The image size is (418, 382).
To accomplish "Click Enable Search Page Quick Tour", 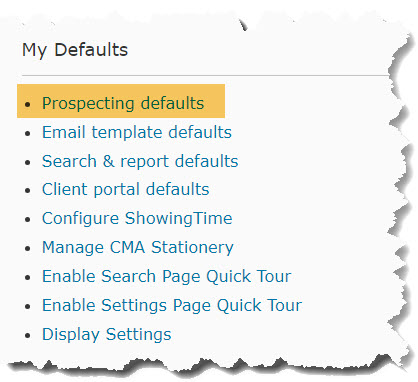I will tap(167, 276).
